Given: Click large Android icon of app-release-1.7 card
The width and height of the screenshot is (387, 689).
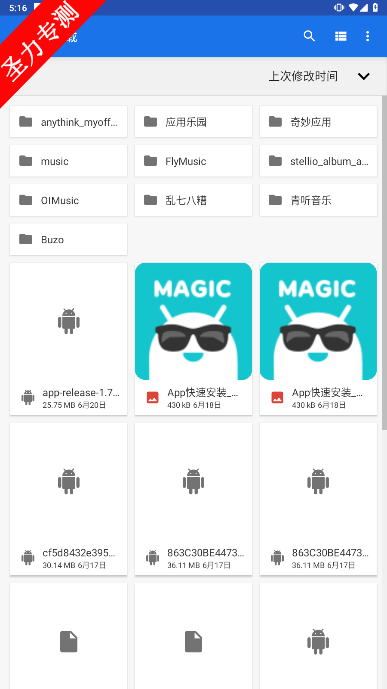Looking at the screenshot, I should 69,321.
